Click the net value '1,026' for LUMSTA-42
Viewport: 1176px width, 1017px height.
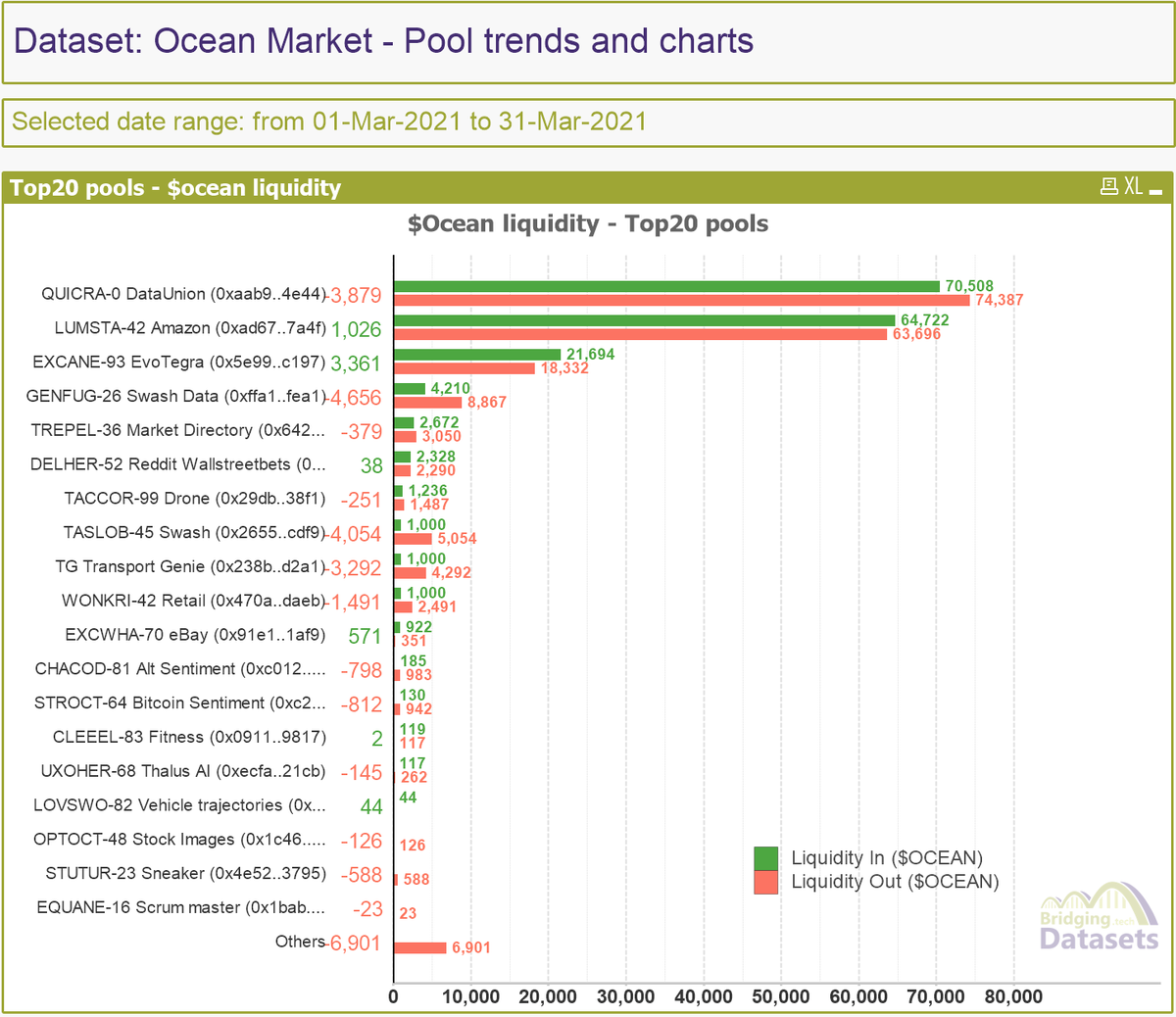tap(356, 329)
